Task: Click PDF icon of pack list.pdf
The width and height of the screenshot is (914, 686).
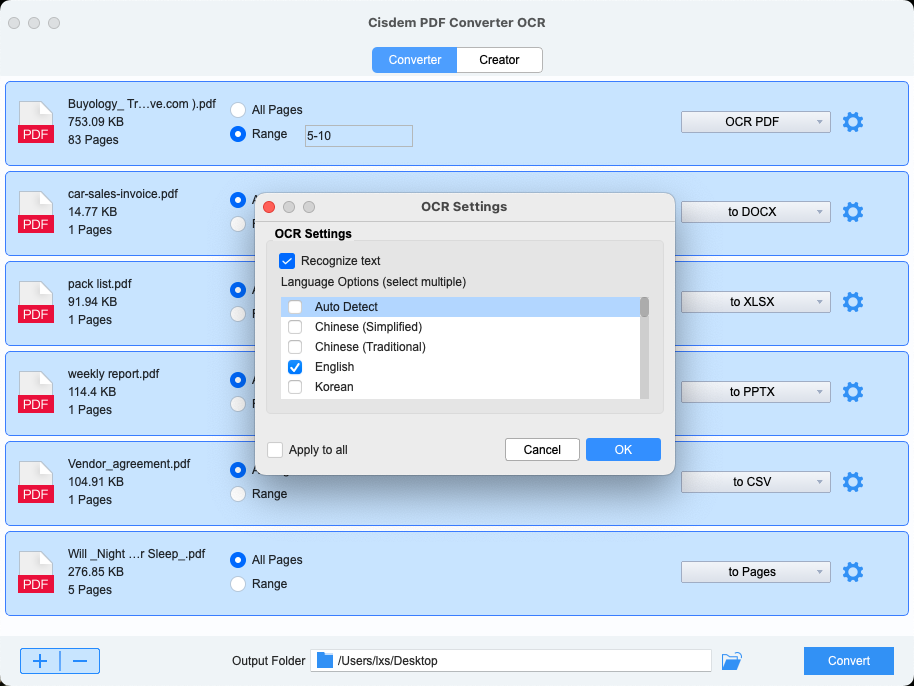Action: (36, 302)
